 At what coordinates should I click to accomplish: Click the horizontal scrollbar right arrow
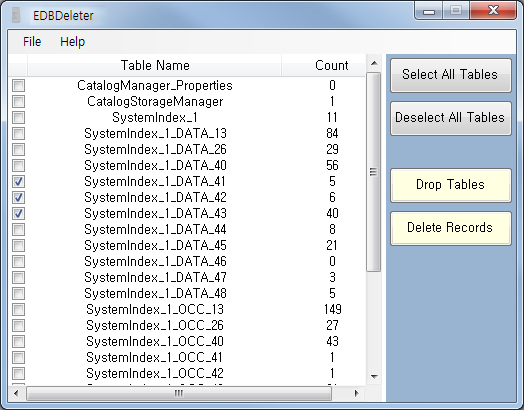pyautogui.click(x=357, y=393)
